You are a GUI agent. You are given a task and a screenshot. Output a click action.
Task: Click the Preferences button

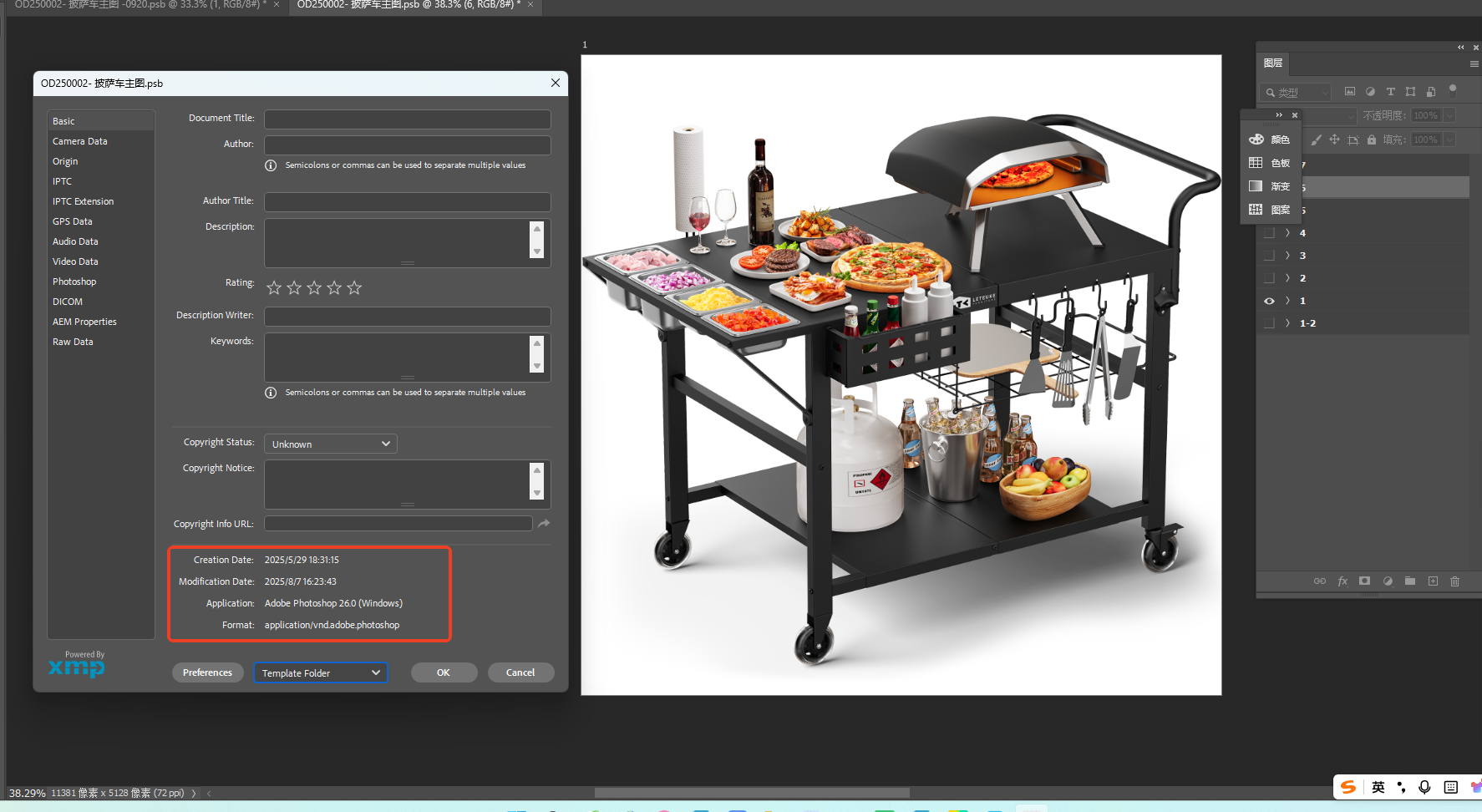(207, 672)
